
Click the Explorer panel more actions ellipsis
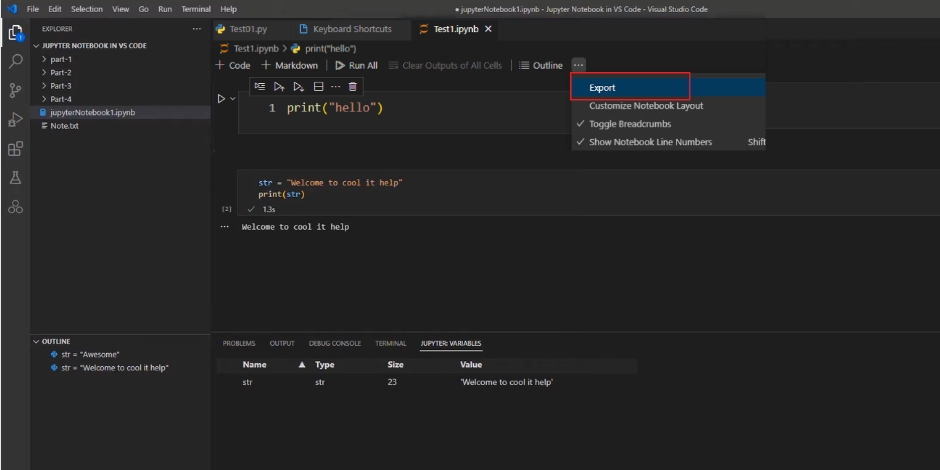[x=197, y=29]
